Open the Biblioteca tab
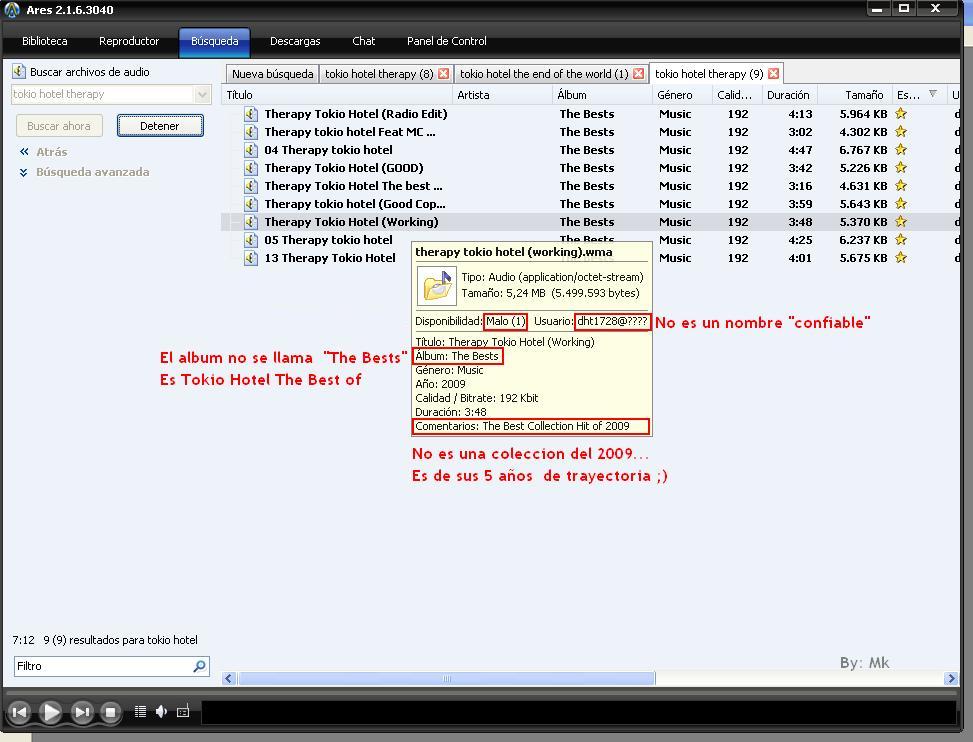 pos(45,41)
